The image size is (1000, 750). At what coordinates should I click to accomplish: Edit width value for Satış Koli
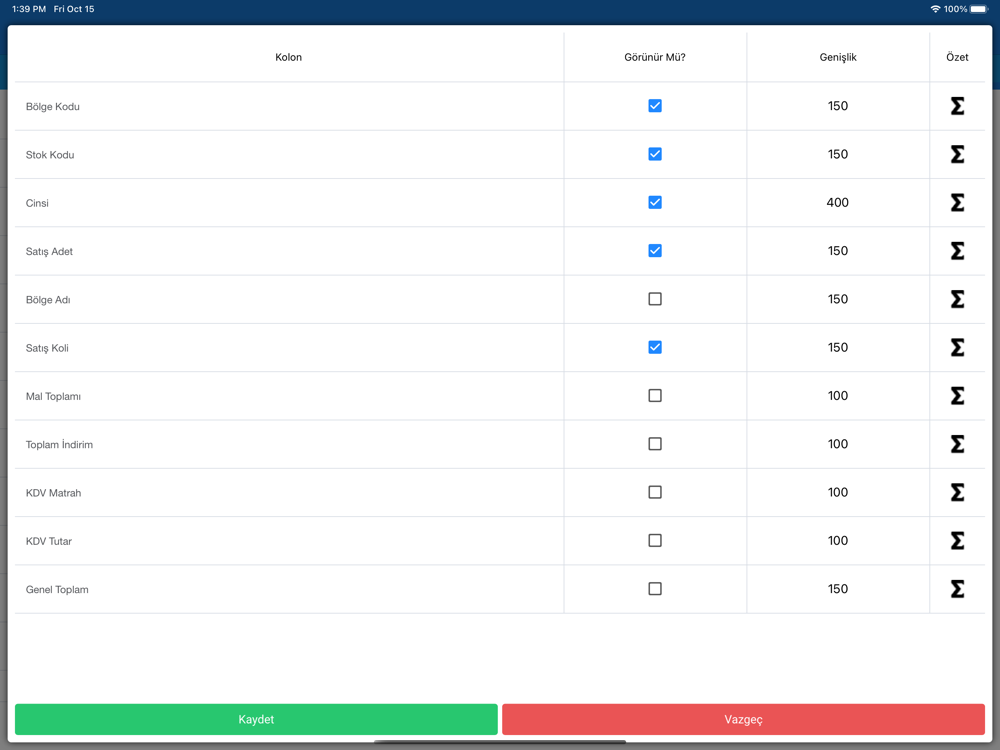point(838,348)
